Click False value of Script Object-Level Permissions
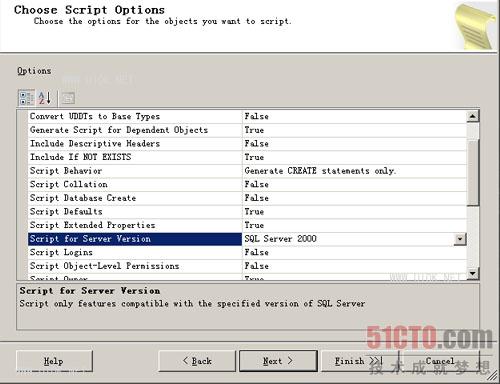 pos(355,266)
